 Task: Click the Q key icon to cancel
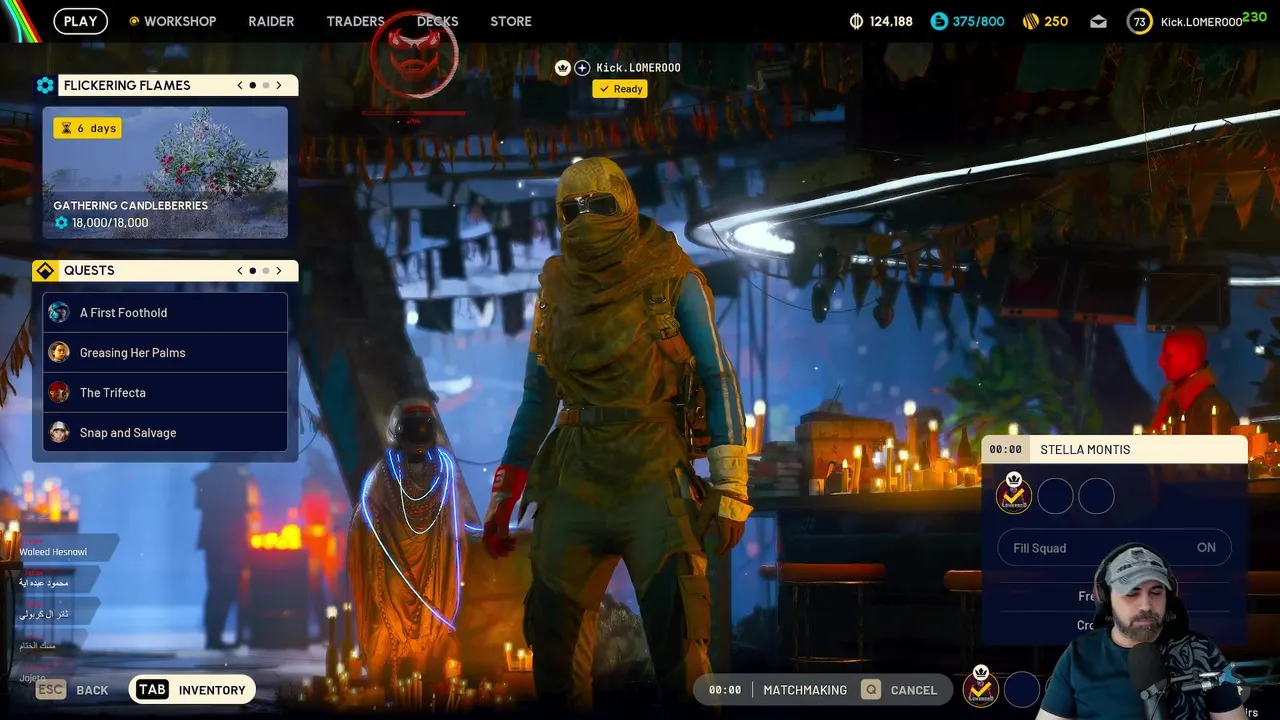(871, 689)
